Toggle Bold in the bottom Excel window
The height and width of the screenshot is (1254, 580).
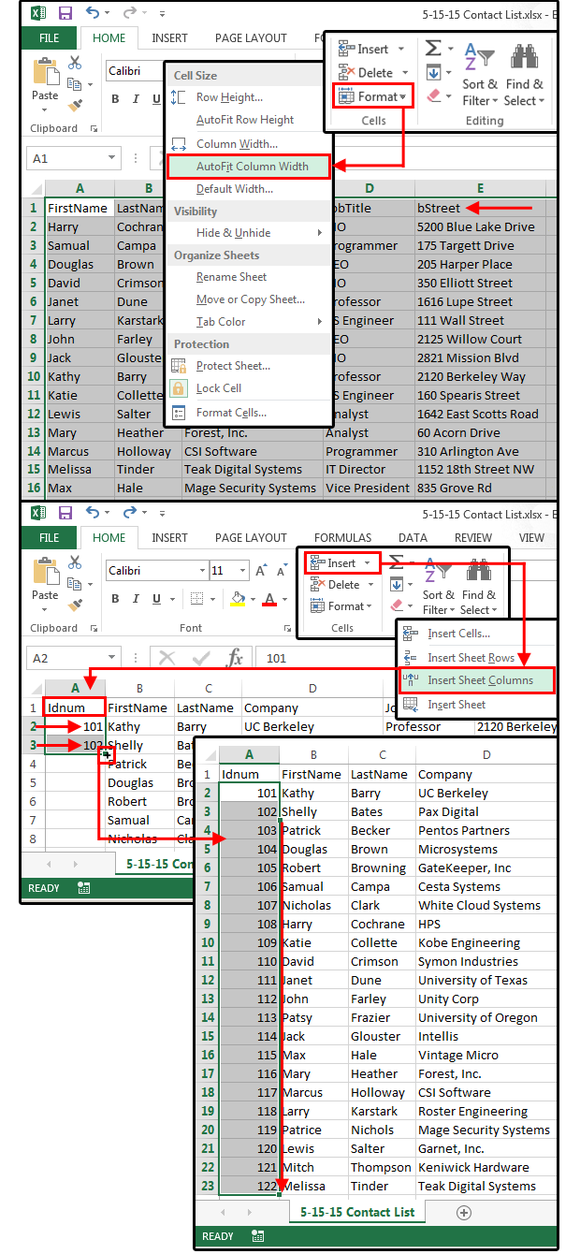[x=116, y=600]
